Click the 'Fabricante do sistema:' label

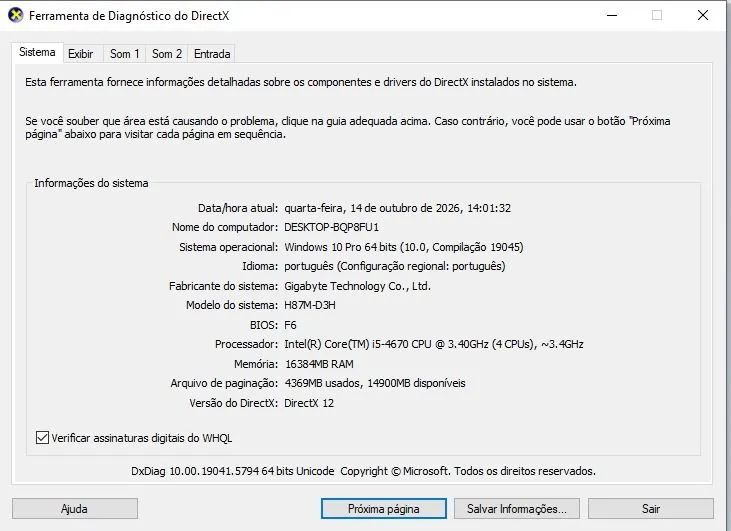pyautogui.click(x=223, y=286)
